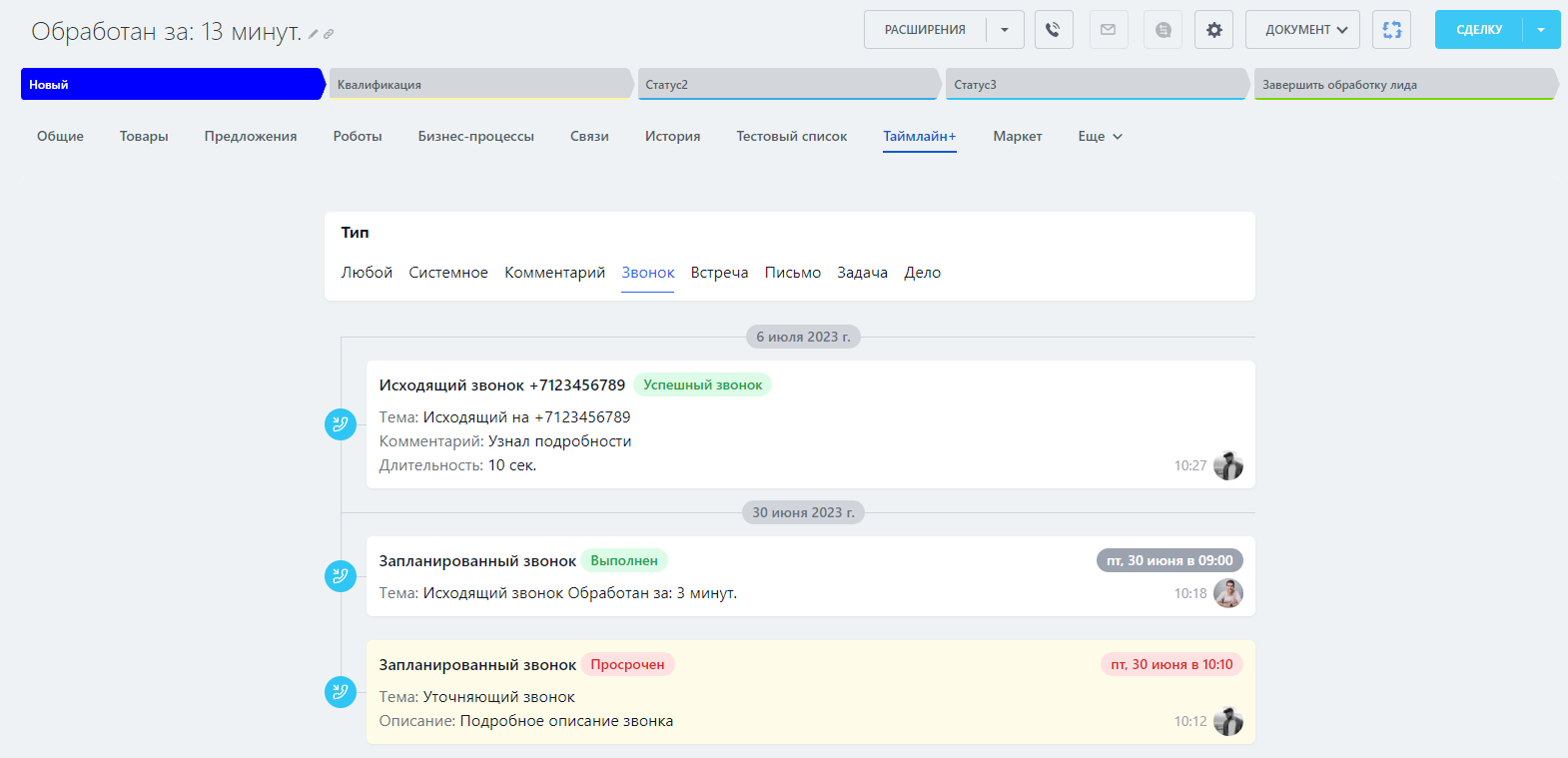Click call icon for completed scheduled call
Viewport: 1568px width, 758px height.
click(341, 576)
